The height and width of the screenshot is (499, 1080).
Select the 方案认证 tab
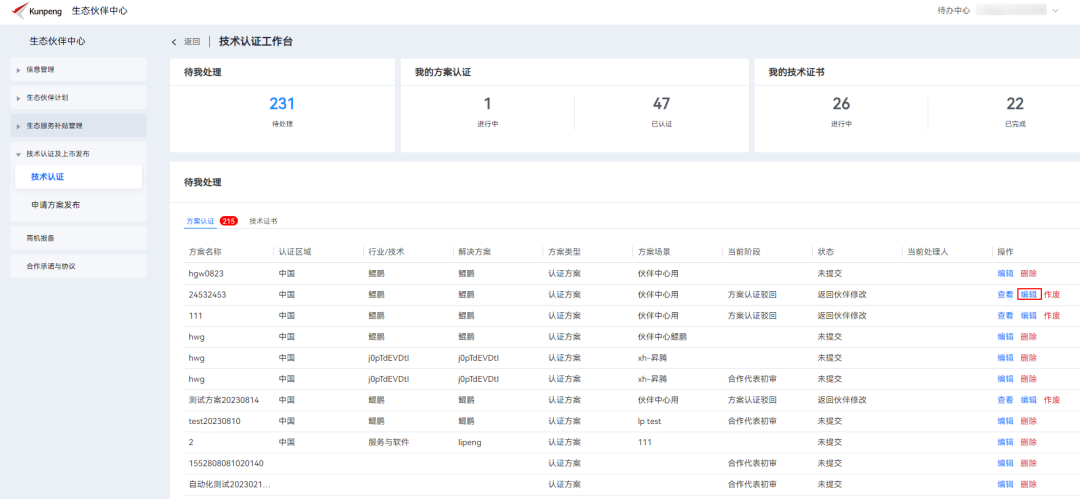coord(200,221)
